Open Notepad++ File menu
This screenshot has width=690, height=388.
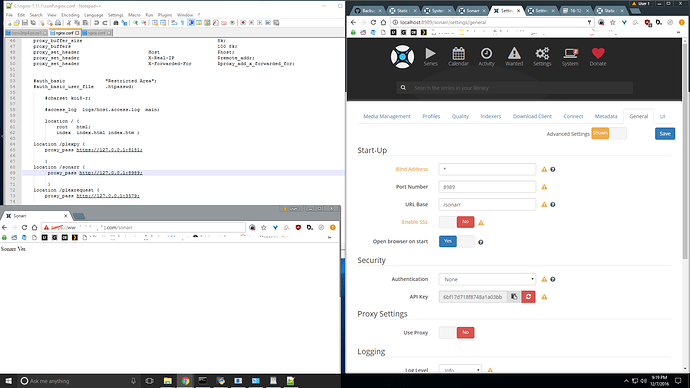9,15
